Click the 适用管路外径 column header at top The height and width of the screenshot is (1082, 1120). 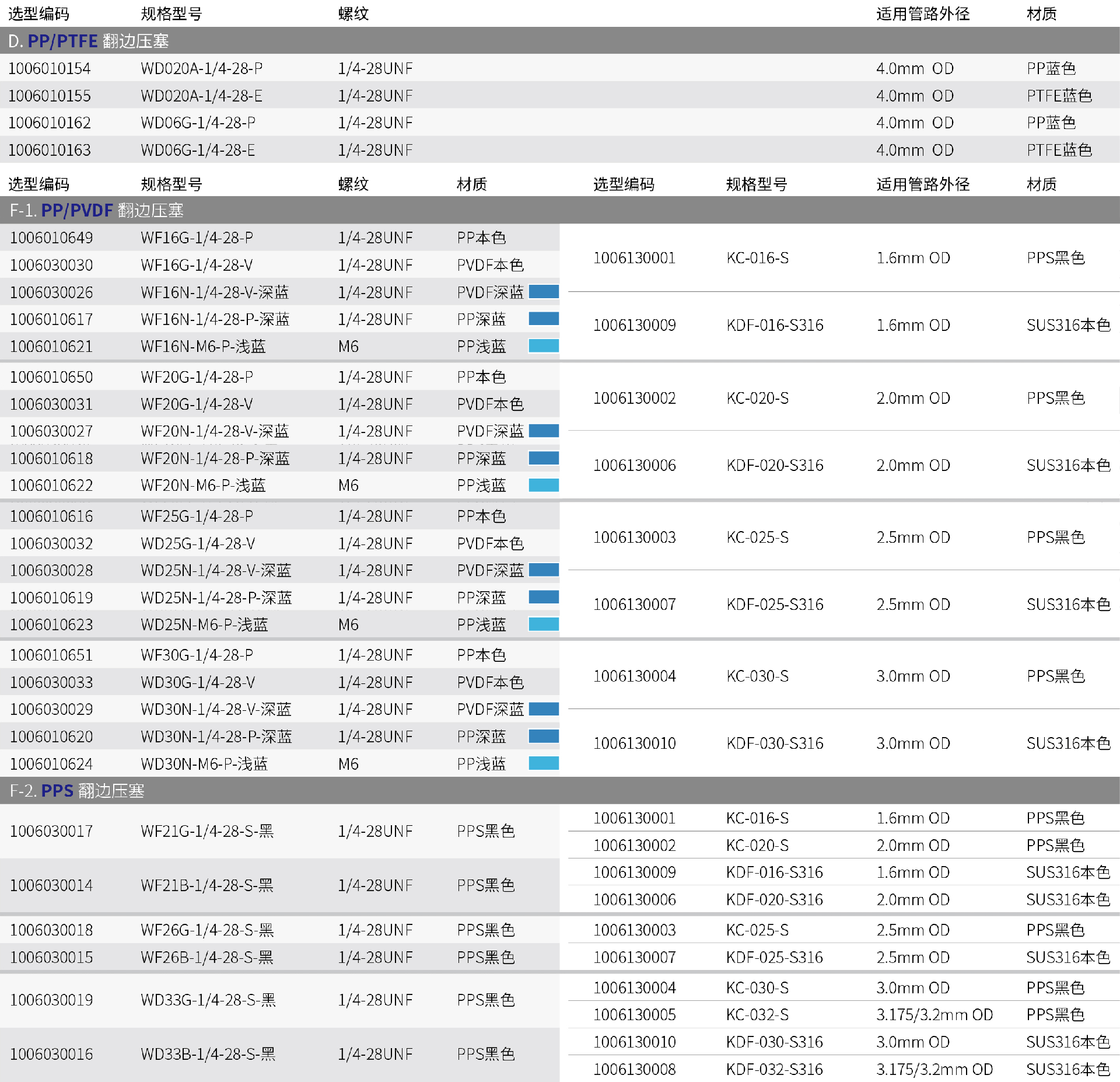pyautogui.click(x=923, y=14)
